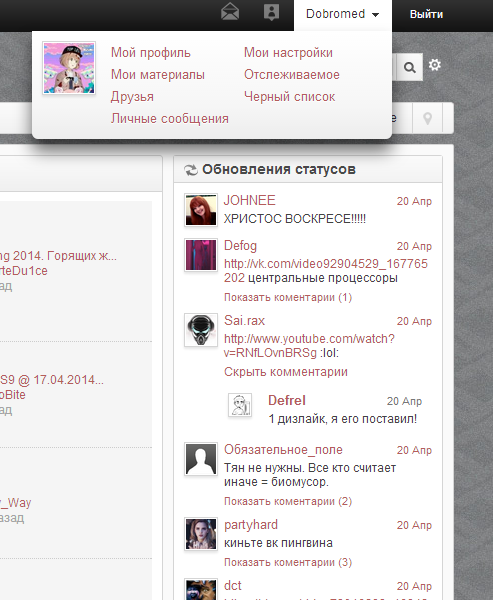Click the text "киньте вк пингвина"
The height and width of the screenshot is (600, 493).
coord(278,543)
